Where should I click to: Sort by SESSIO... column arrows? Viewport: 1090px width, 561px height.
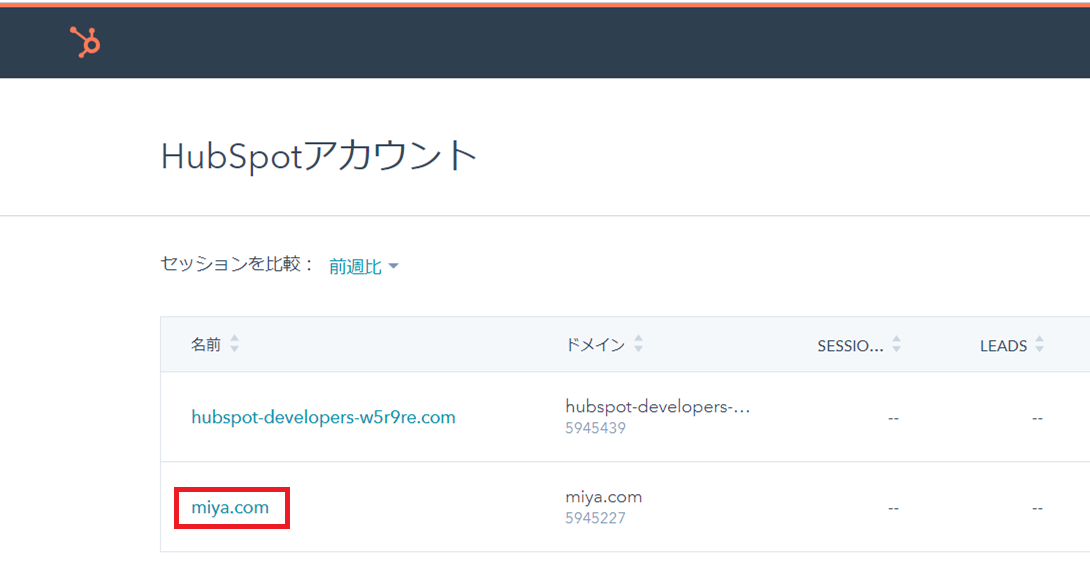(896, 343)
